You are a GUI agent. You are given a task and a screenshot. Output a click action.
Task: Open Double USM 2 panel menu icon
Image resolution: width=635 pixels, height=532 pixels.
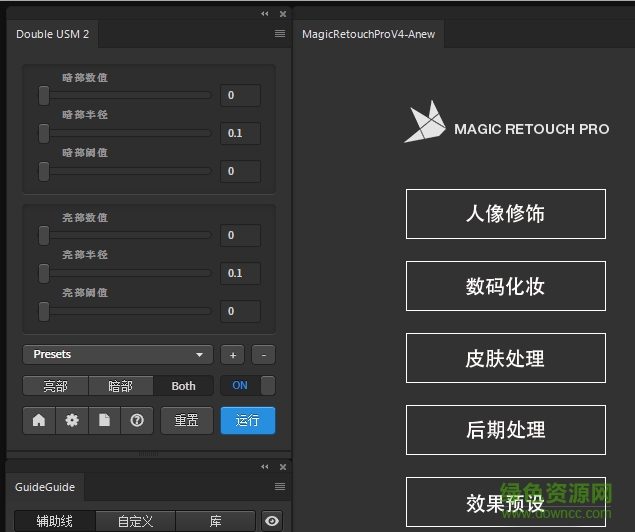point(280,34)
